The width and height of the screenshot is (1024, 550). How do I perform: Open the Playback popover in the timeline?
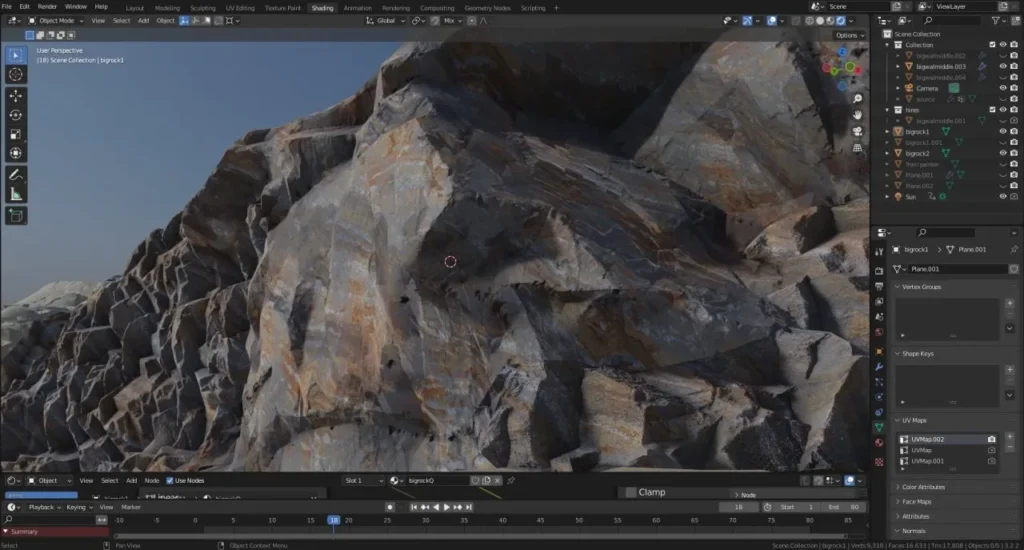click(x=42, y=507)
